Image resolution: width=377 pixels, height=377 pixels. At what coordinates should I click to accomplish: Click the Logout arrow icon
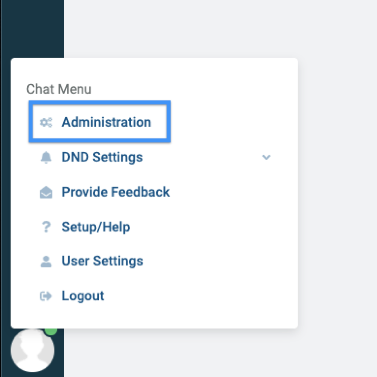click(x=46, y=296)
